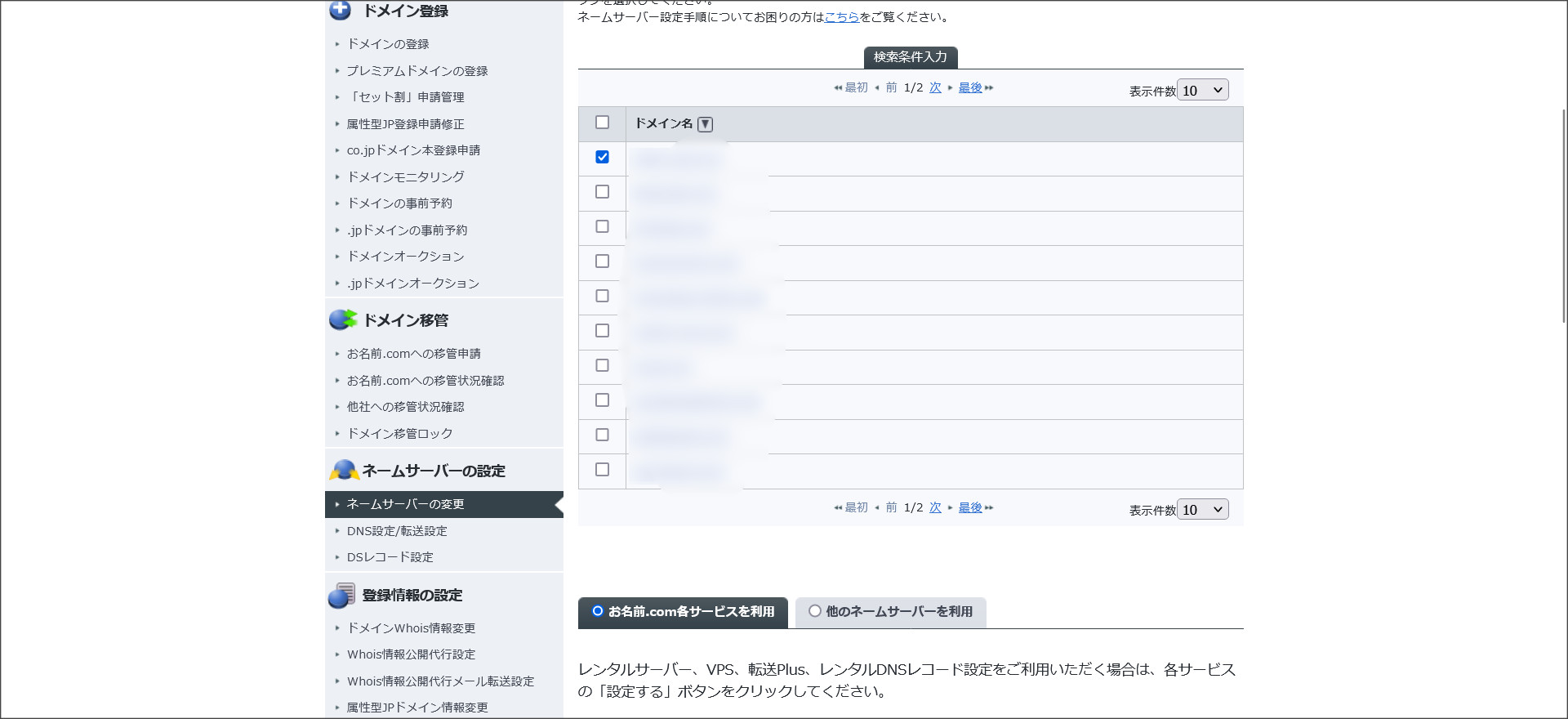Open the top 表示件数 dropdown
Viewport: 1568px width, 719px height.
(1202, 91)
